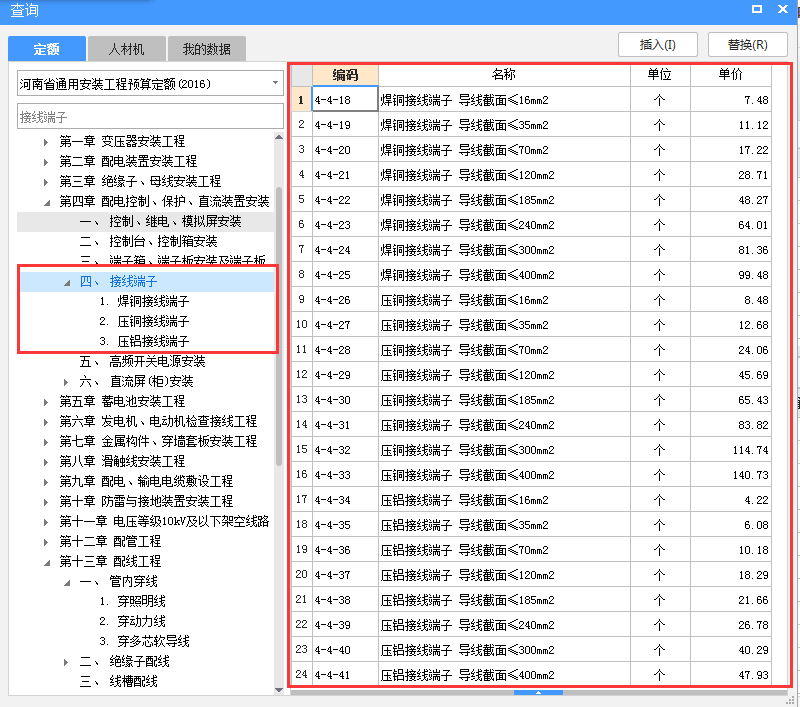Image resolution: width=800 pixels, height=707 pixels.
Task: Select code cell 4-4-21
Action: pos(345,175)
